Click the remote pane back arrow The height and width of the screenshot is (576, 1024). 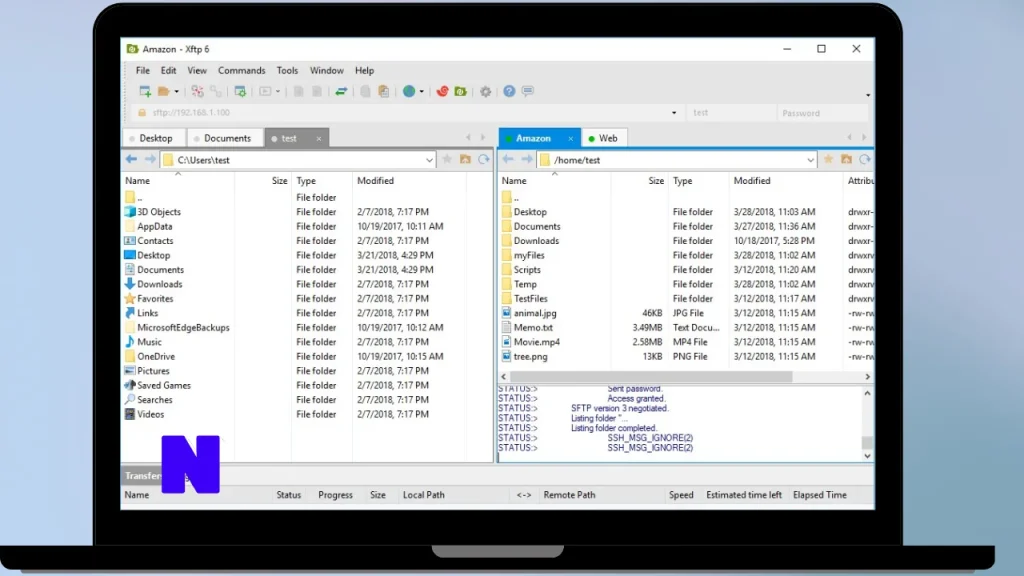tap(508, 159)
